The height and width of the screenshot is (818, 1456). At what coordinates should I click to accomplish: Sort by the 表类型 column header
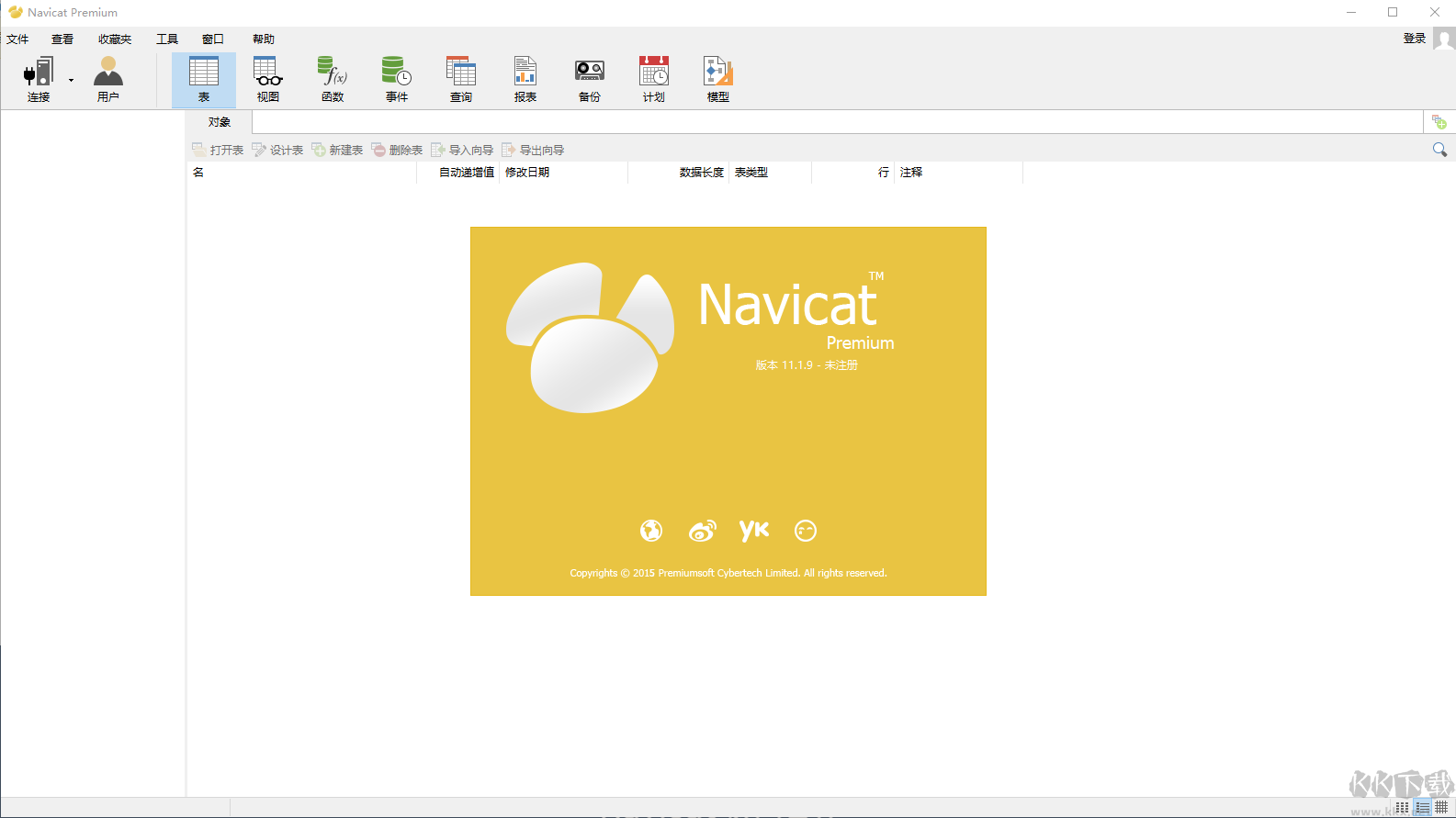pyautogui.click(x=771, y=173)
